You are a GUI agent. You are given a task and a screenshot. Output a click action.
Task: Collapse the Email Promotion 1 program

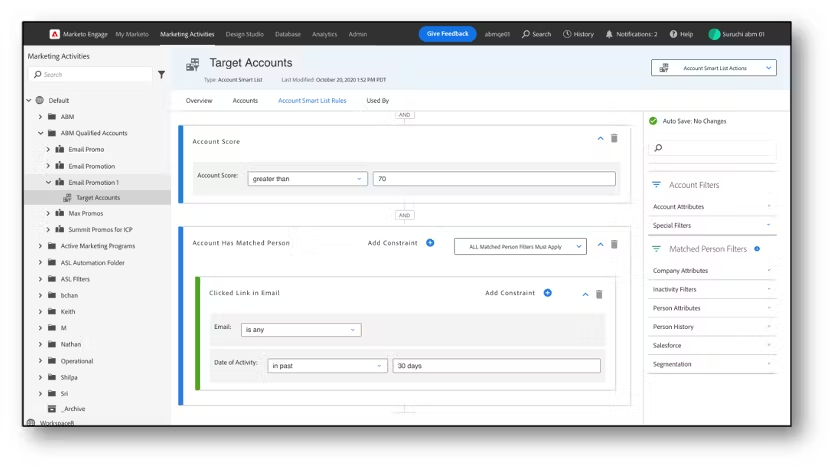48,182
